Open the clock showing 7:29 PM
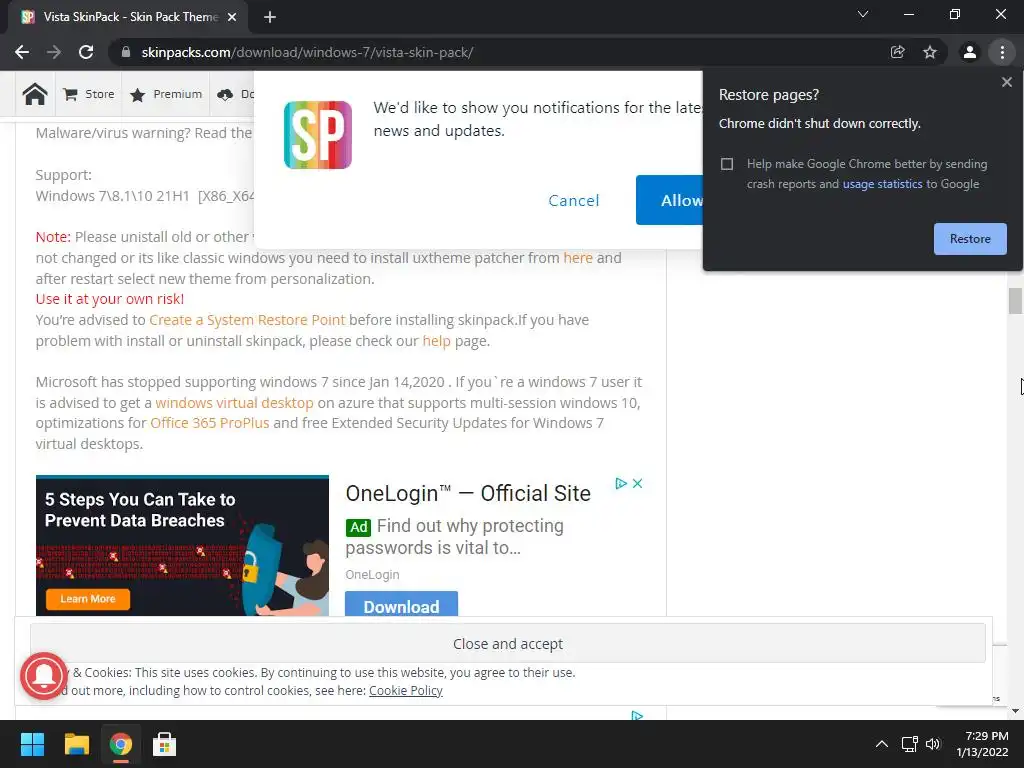The width and height of the screenshot is (1024, 768). tap(982, 744)
